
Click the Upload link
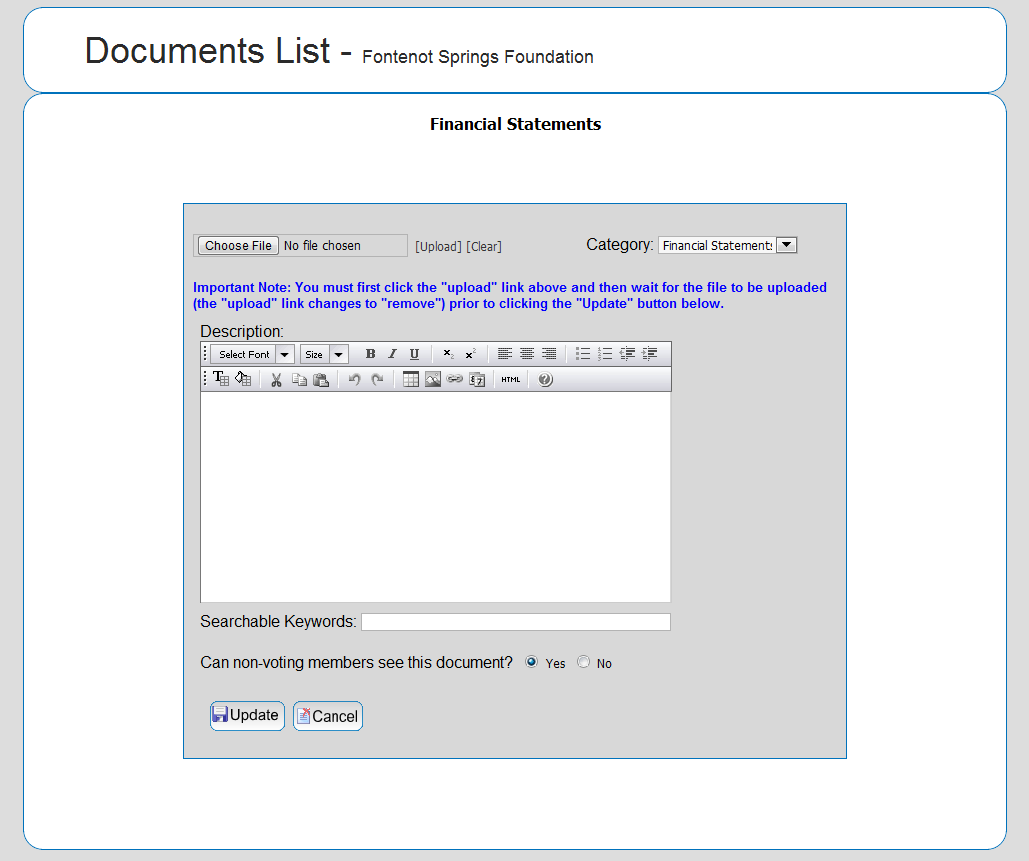(438, 247)
